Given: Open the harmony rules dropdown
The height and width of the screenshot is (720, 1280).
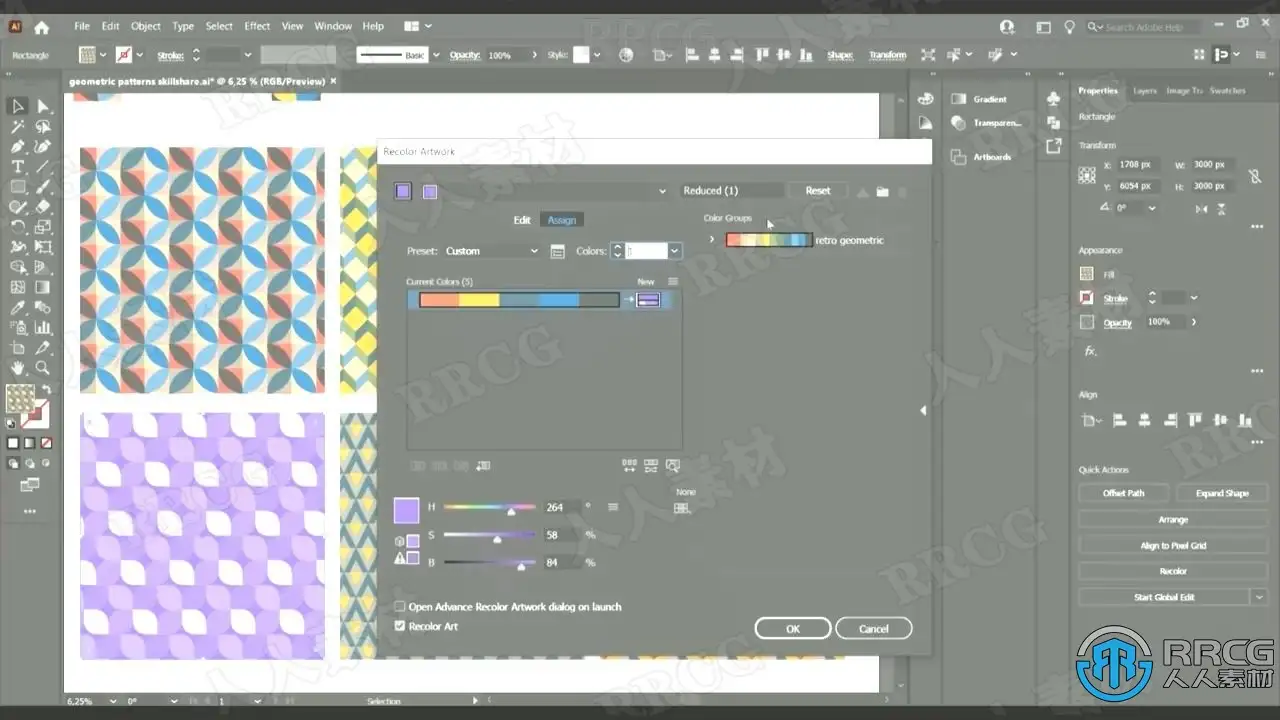Looking at the screenshot, I should pyautogui.click(x=662, y=191).
